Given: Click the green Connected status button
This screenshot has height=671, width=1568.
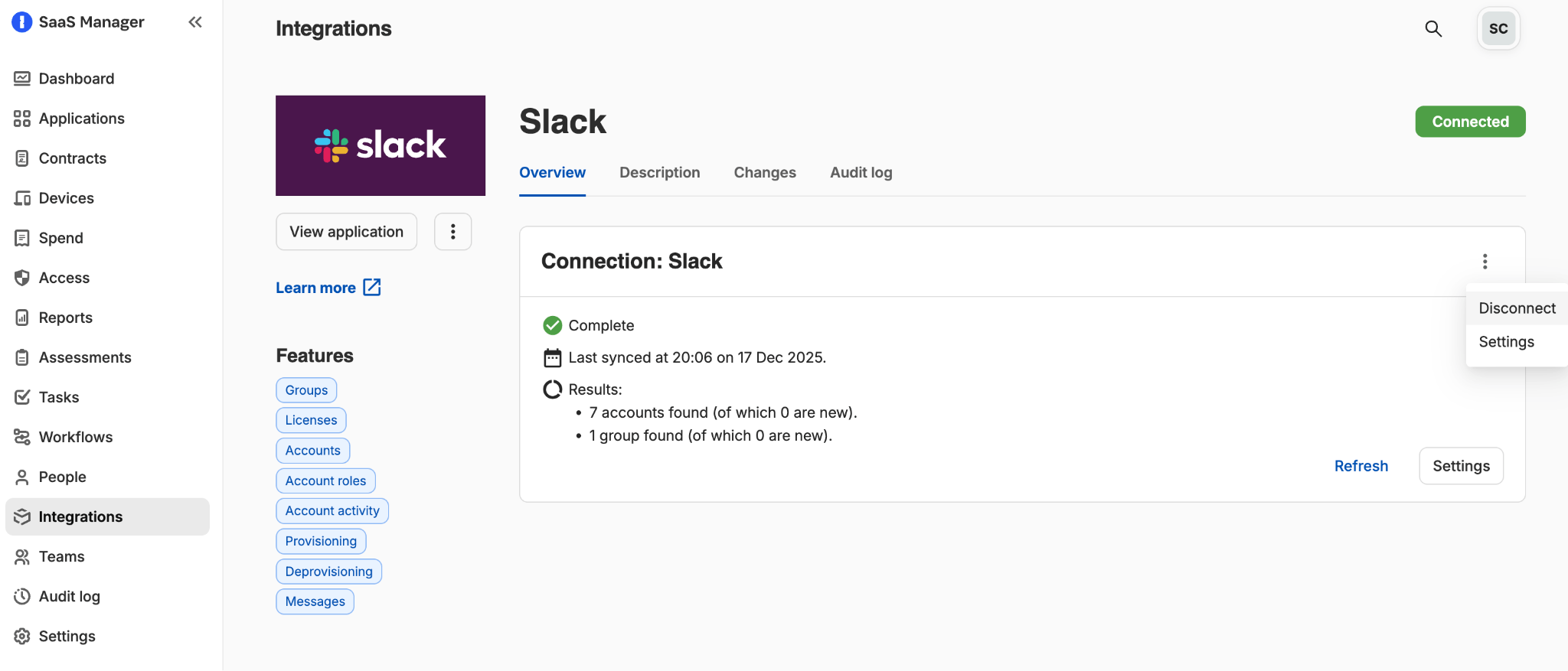Looking at the screenshot, I should click(1470, 122).
